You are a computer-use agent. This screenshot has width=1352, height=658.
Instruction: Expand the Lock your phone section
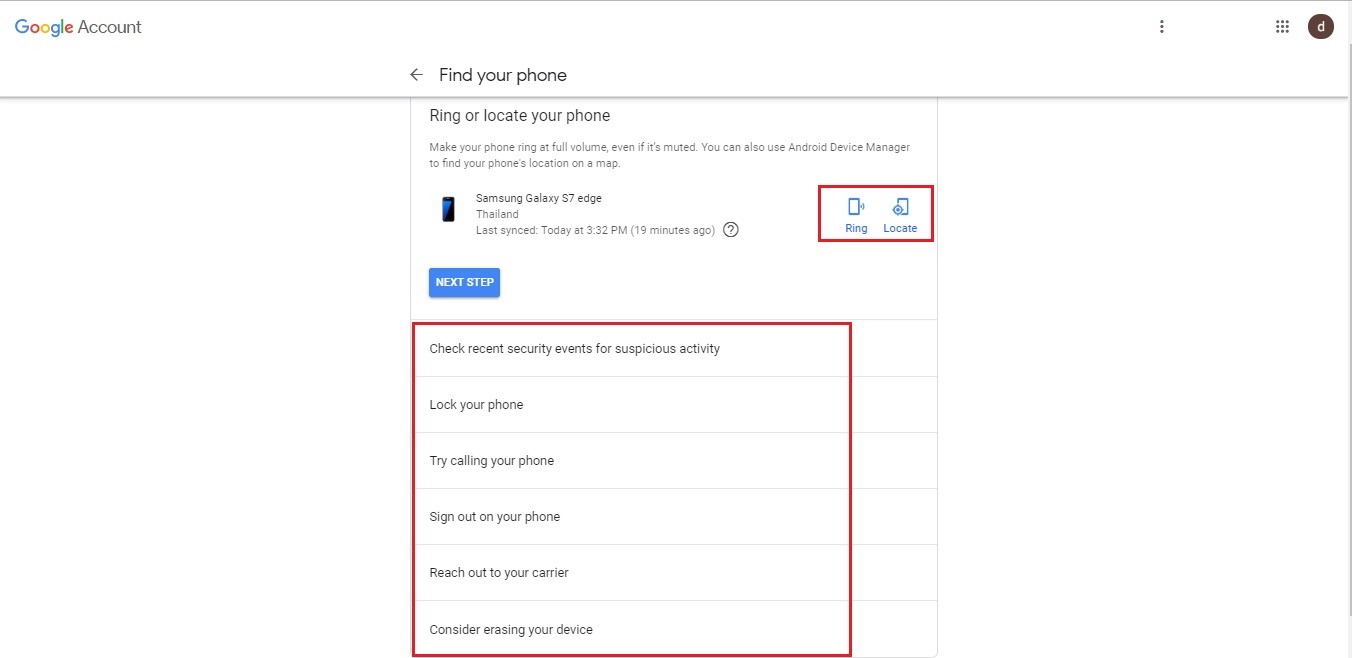pyautogui.click(x=476, y=405)
